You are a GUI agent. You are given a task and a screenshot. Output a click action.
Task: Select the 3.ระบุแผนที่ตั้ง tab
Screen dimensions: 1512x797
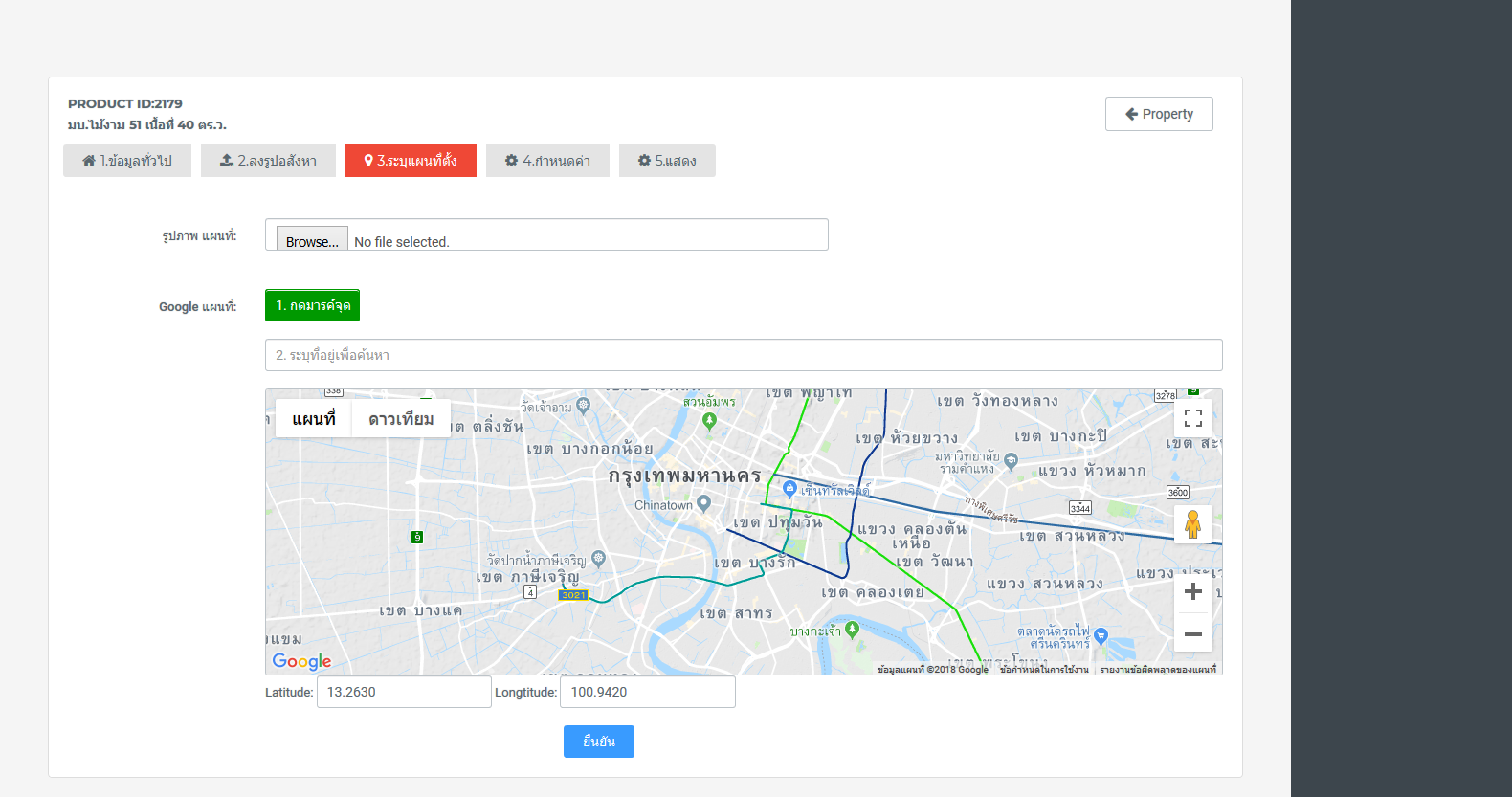pyautogui.click(x=411, y=161)
